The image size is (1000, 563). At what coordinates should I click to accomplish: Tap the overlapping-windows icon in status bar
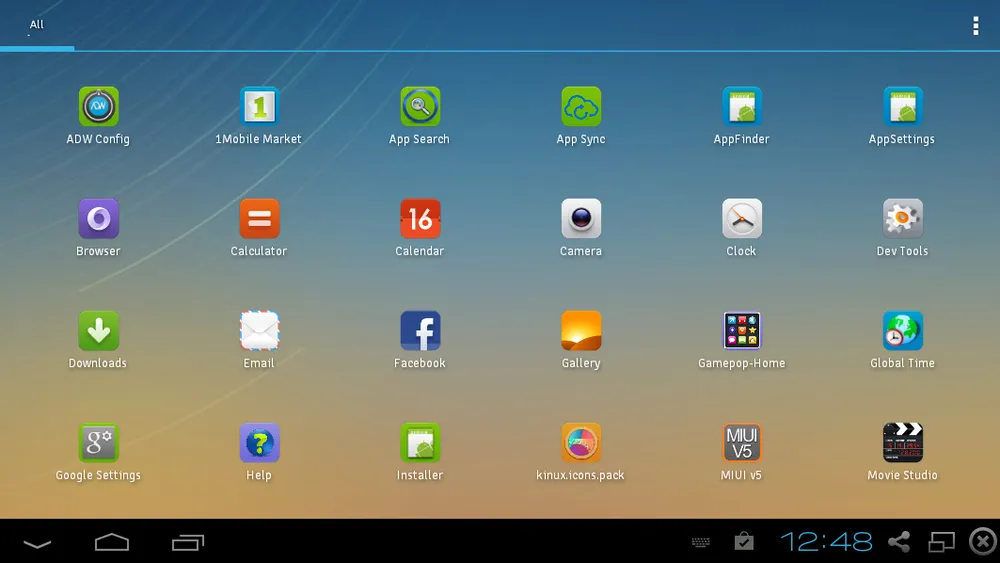click(x=941, y=542)
